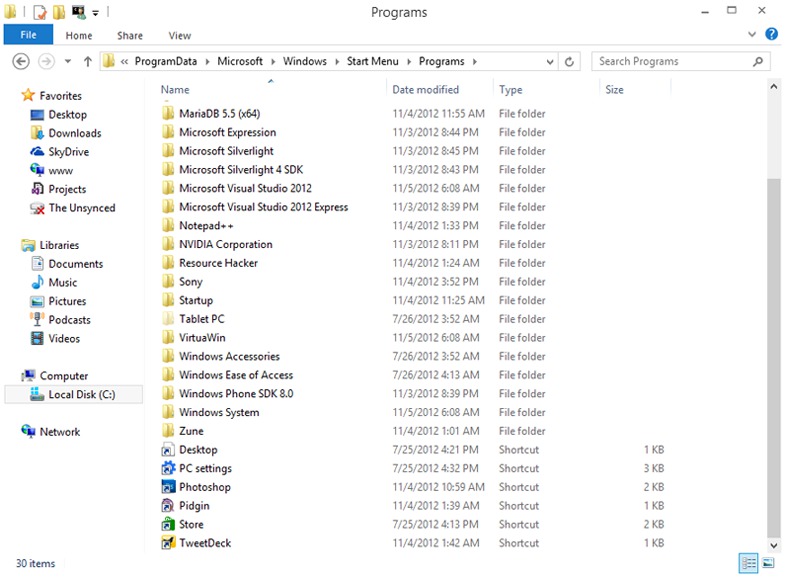Navigate to Start Menu in breadcrumb
Screen dimensions: 785x577
click(x=372, y=62)
